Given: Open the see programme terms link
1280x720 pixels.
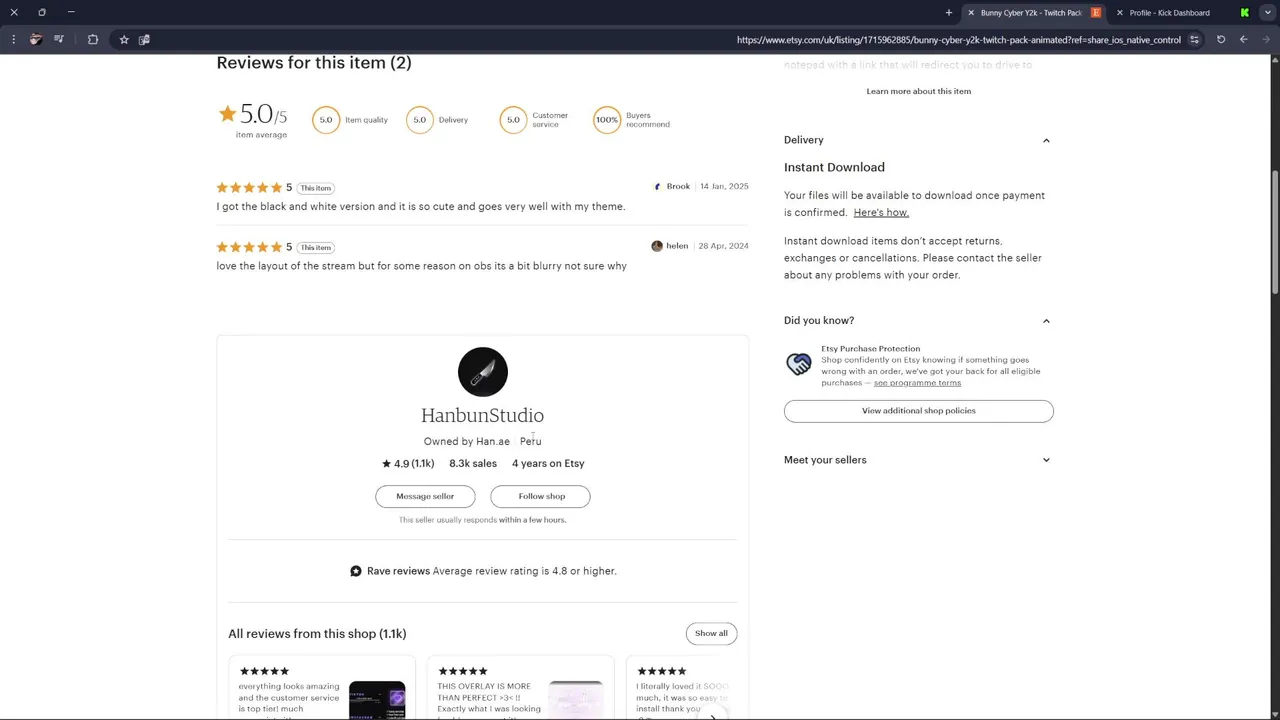Looking at the screenshot, I should 917,383.
